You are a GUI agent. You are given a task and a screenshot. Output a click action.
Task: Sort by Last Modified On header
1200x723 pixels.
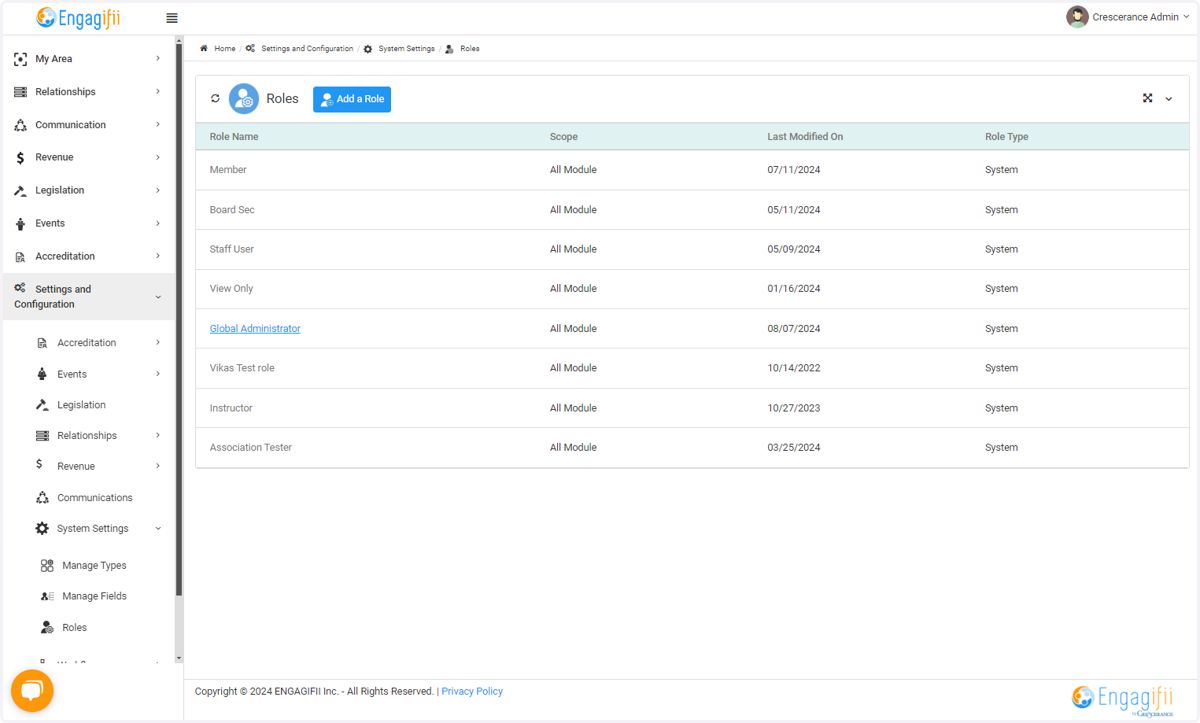805,137
